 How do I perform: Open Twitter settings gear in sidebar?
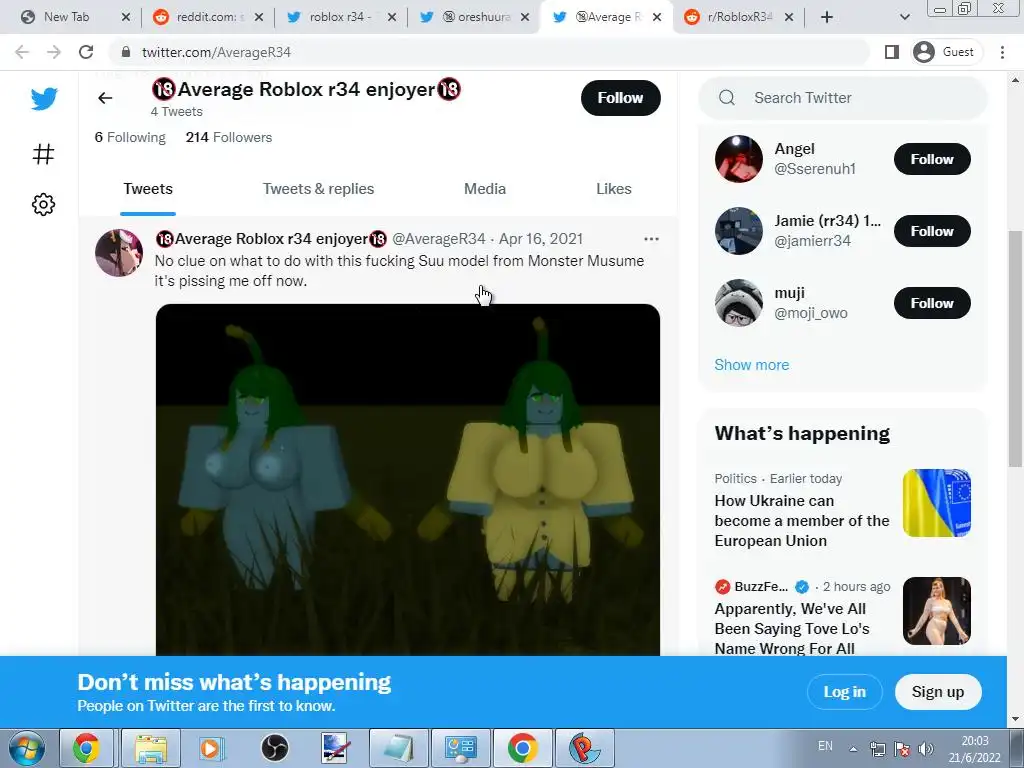click(x=43, y=204)
